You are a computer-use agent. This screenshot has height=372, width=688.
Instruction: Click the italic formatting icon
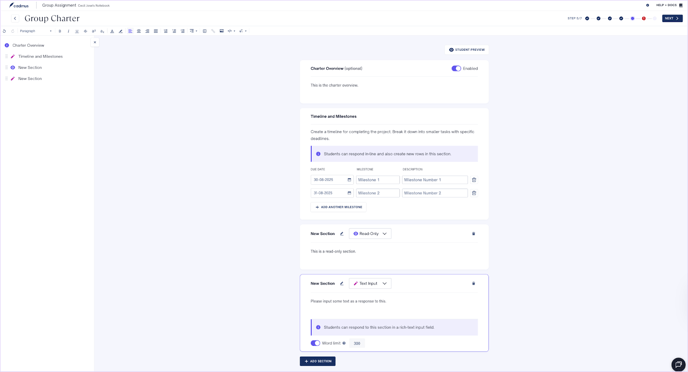point(68,31)
